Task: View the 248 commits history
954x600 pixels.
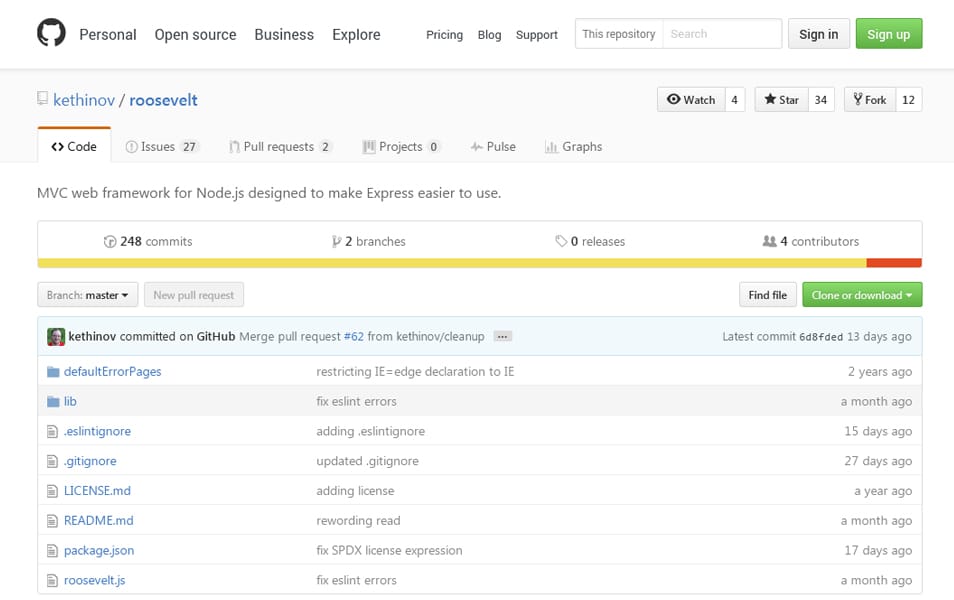Action: click(x=148, y=242)
